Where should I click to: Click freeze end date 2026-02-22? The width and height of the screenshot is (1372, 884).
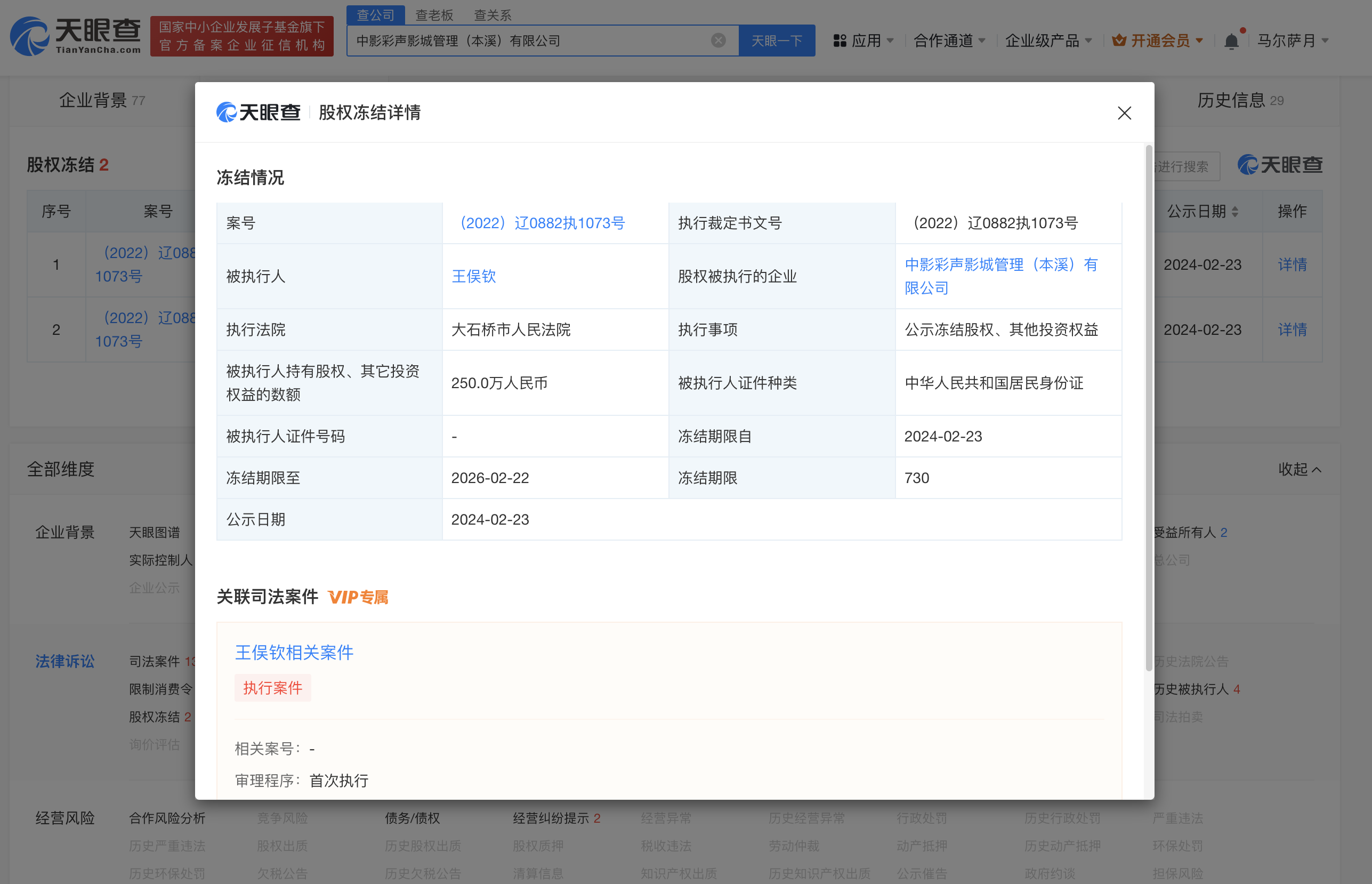[490, 478]
